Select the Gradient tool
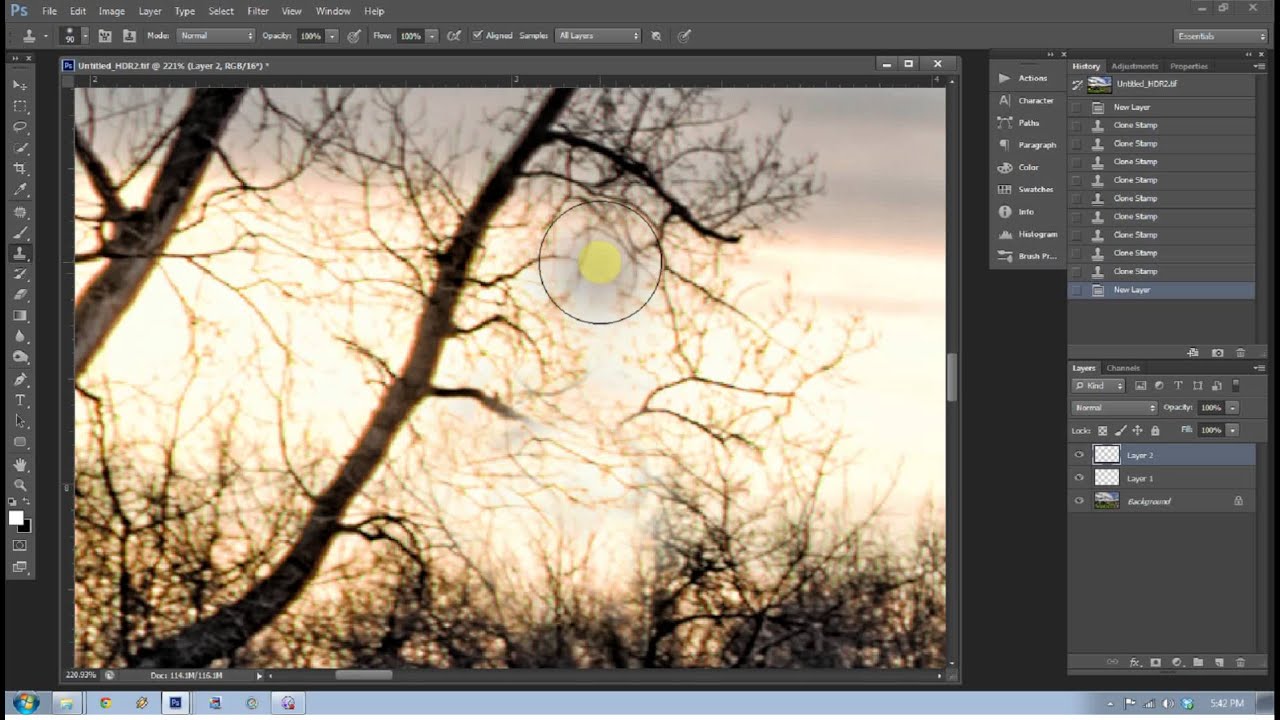The image size is (1280, 720). [20, 316]
